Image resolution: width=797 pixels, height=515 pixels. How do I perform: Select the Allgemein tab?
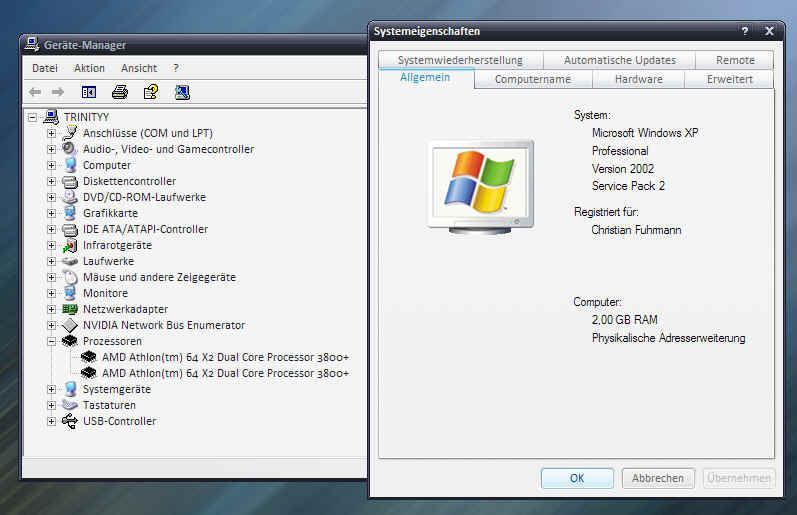pyautogui.click(x=425, y=77)
